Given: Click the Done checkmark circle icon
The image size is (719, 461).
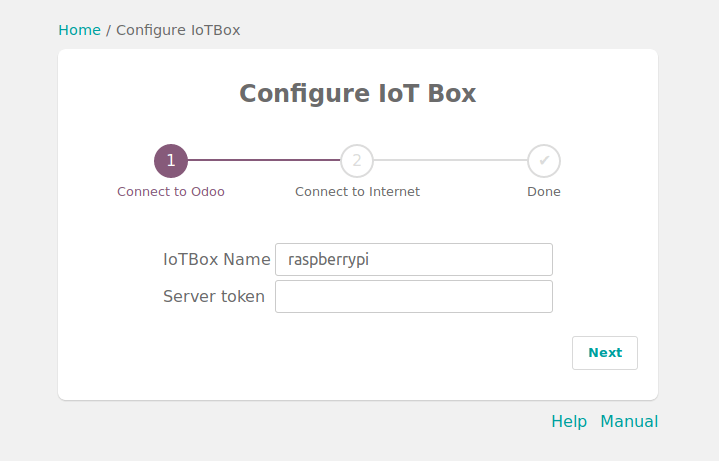Looking at the screenshot, I should click(x=544, y=160).
